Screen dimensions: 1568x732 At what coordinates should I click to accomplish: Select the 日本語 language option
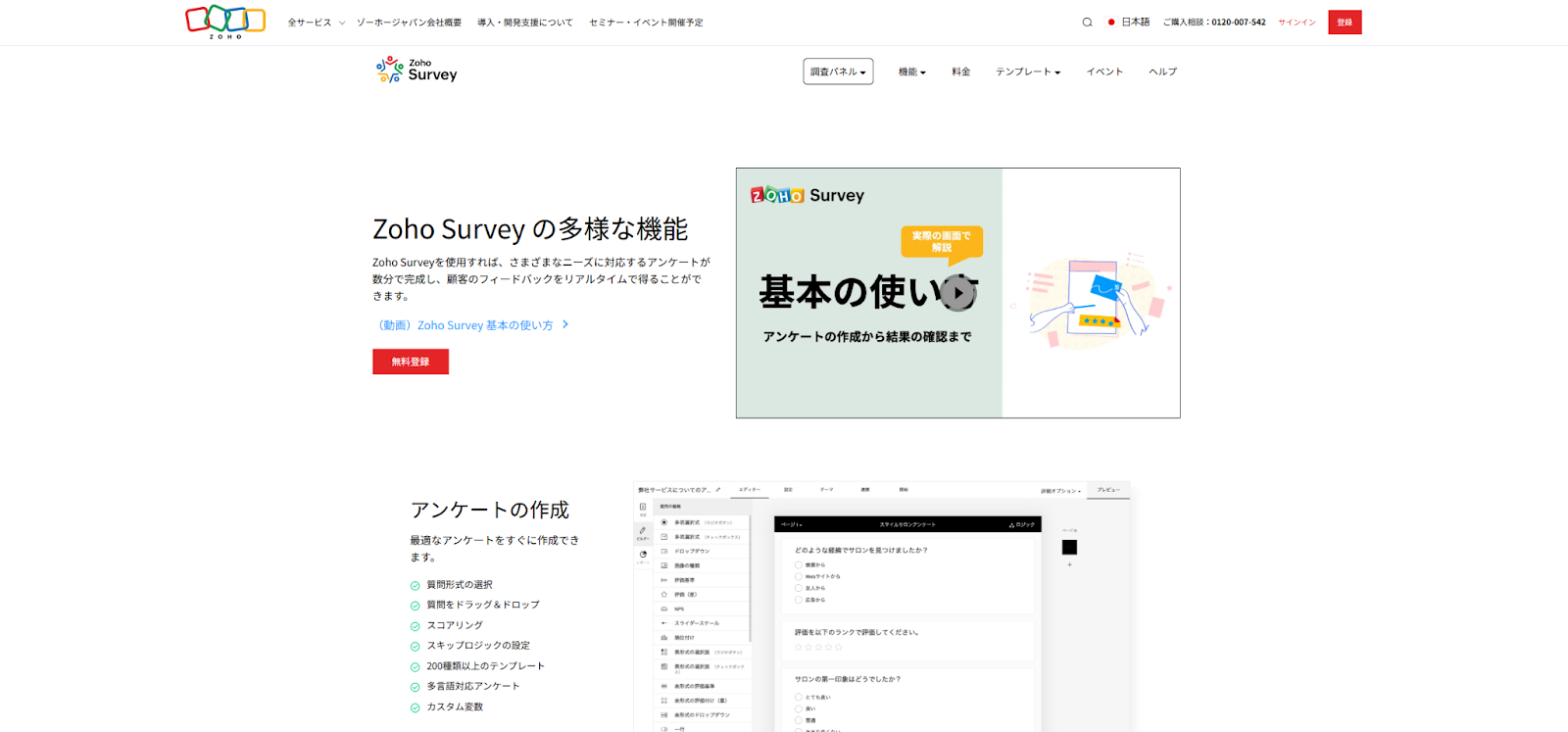coord(1128,23)
